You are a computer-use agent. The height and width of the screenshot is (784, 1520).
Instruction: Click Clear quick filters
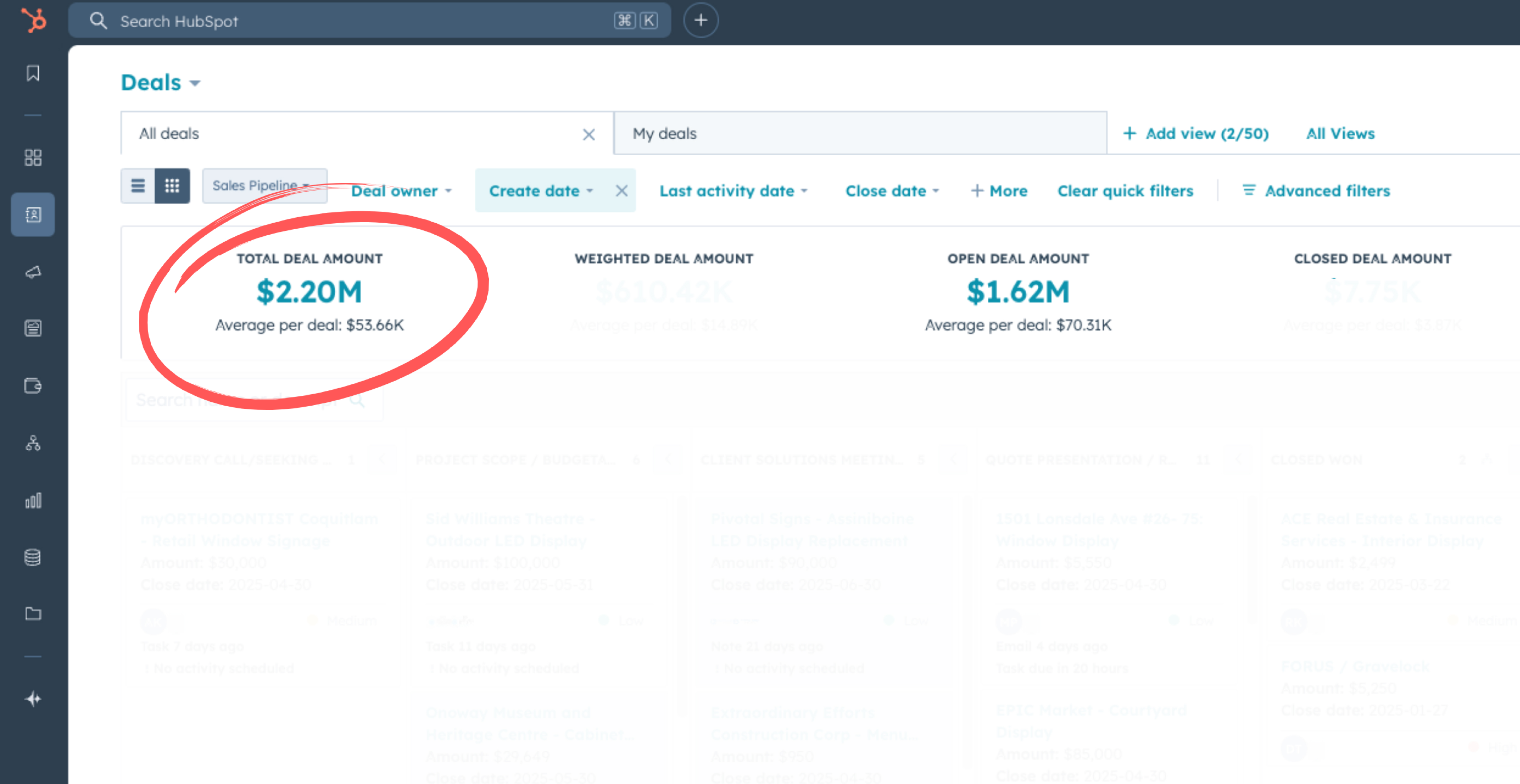point(1125,191)
